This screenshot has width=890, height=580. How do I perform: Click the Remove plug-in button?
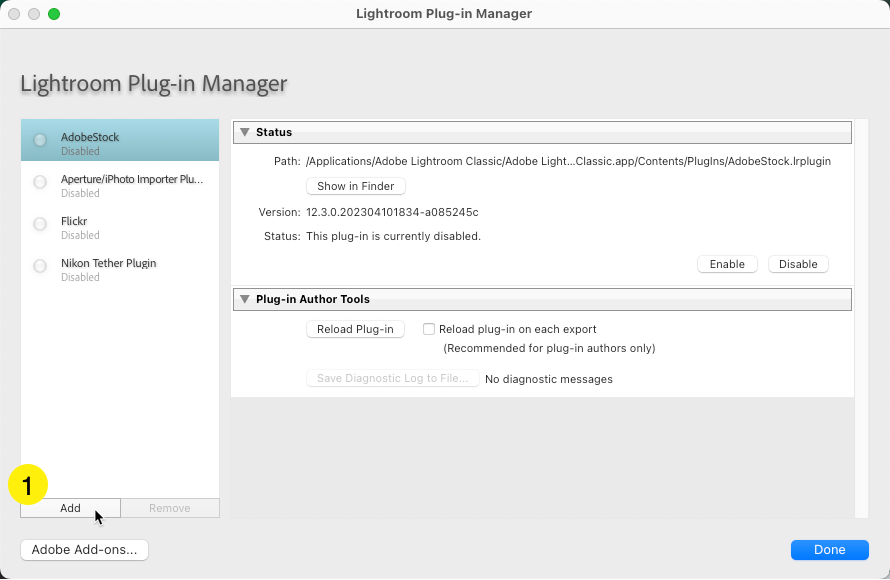click(x=170, y=508)
